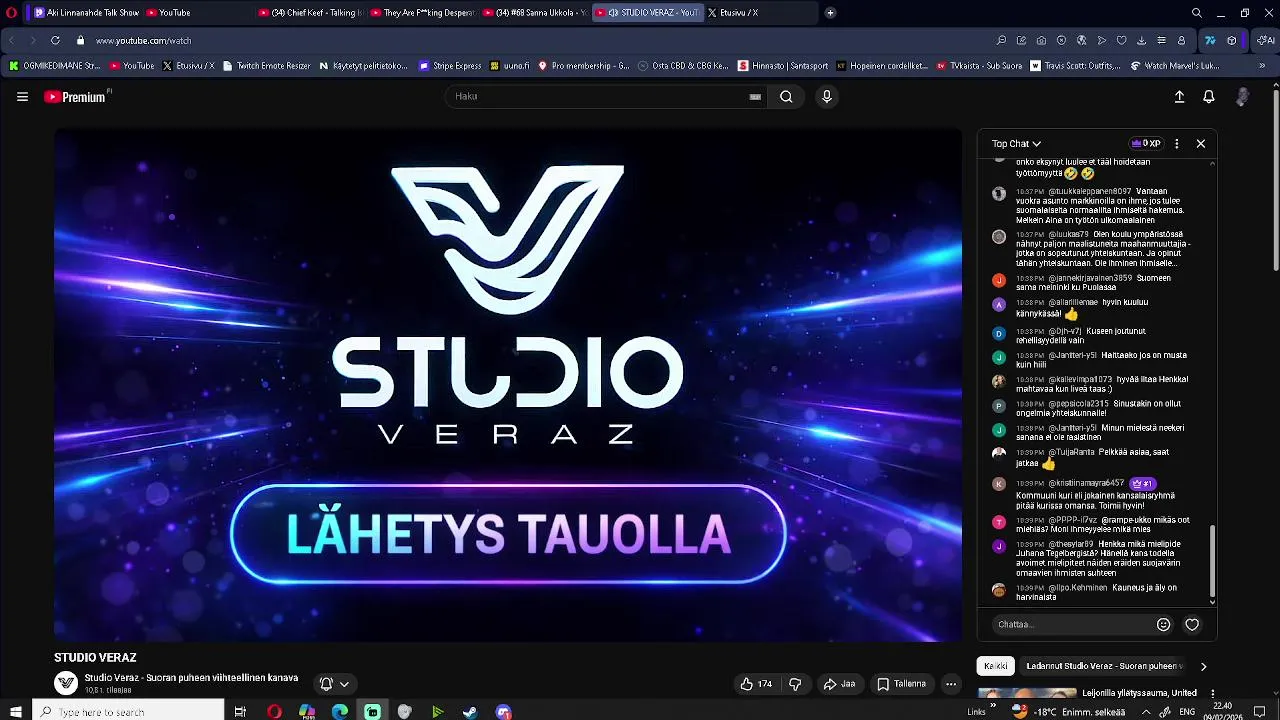The width and height of the screenshot is (1280, 720).
Task: Expand hidden bookmarks with chevron
Action: pyautogui.click(x=1262, y=66)
